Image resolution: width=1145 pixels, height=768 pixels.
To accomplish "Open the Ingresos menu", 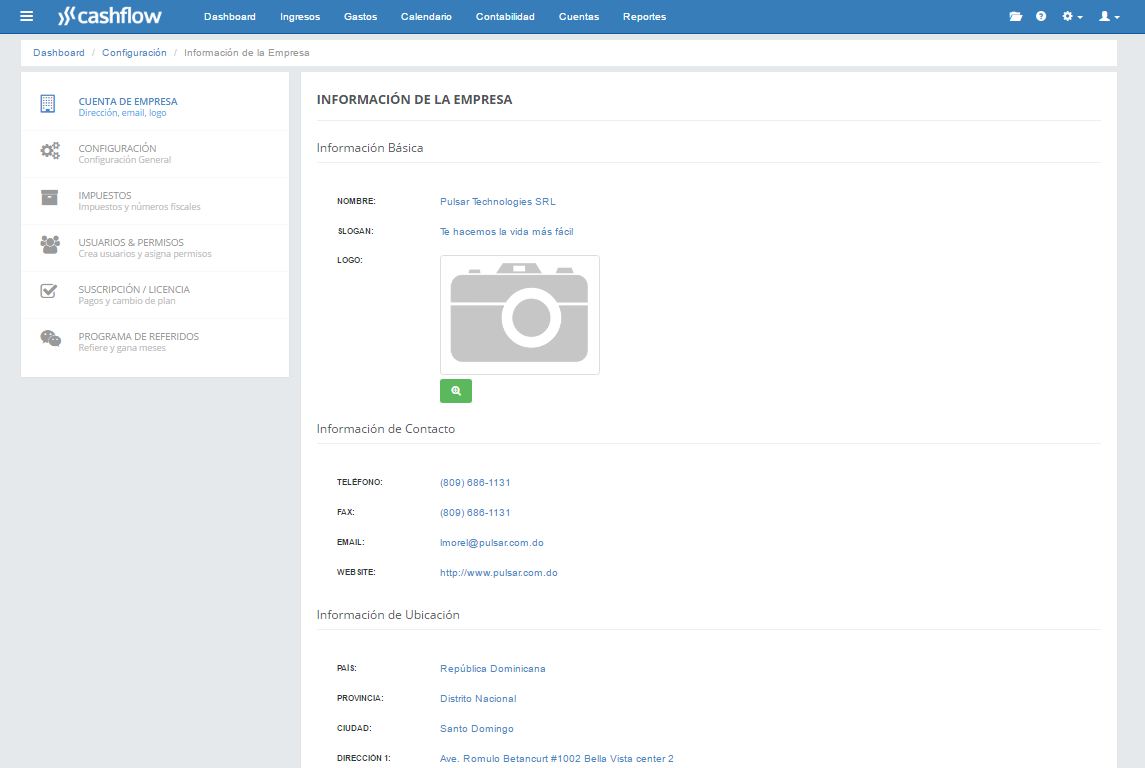I will coord(300,16).
